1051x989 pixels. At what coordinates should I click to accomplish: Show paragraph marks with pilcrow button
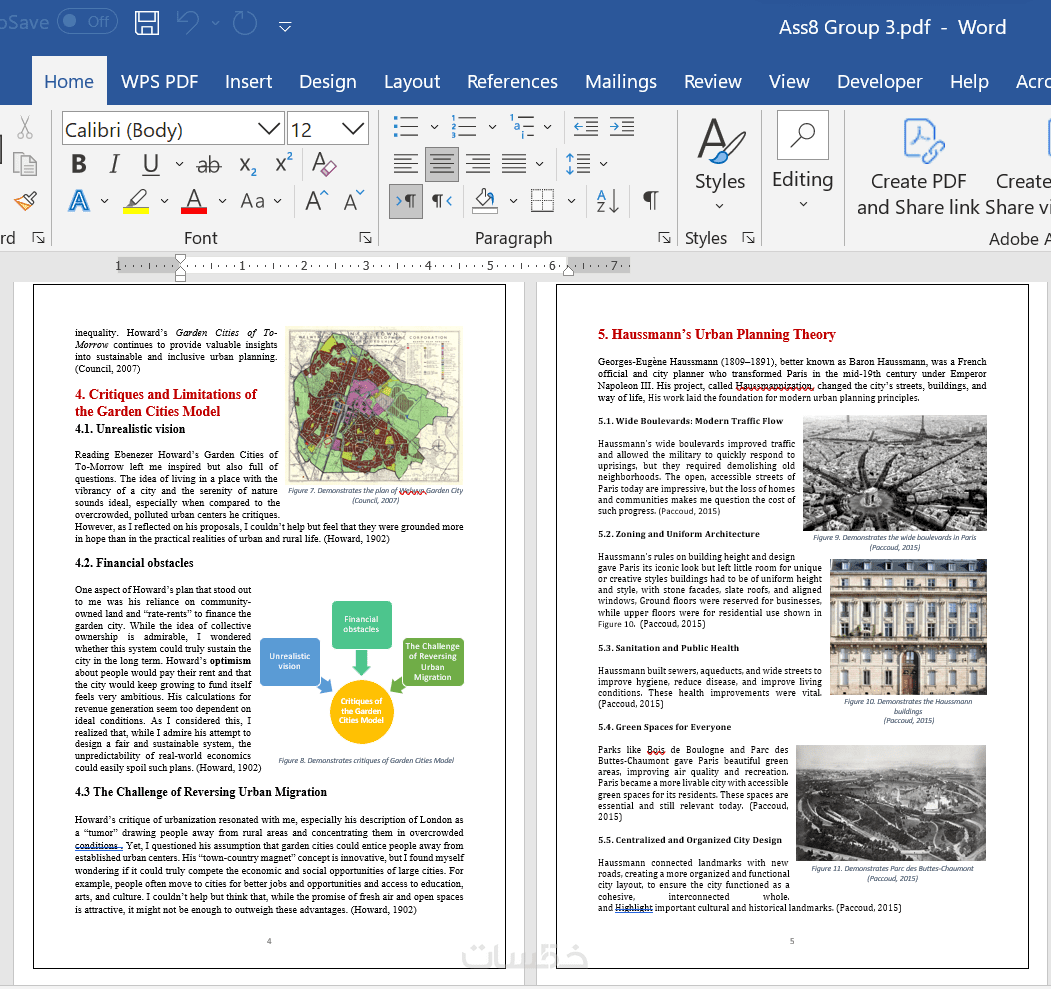650,200
